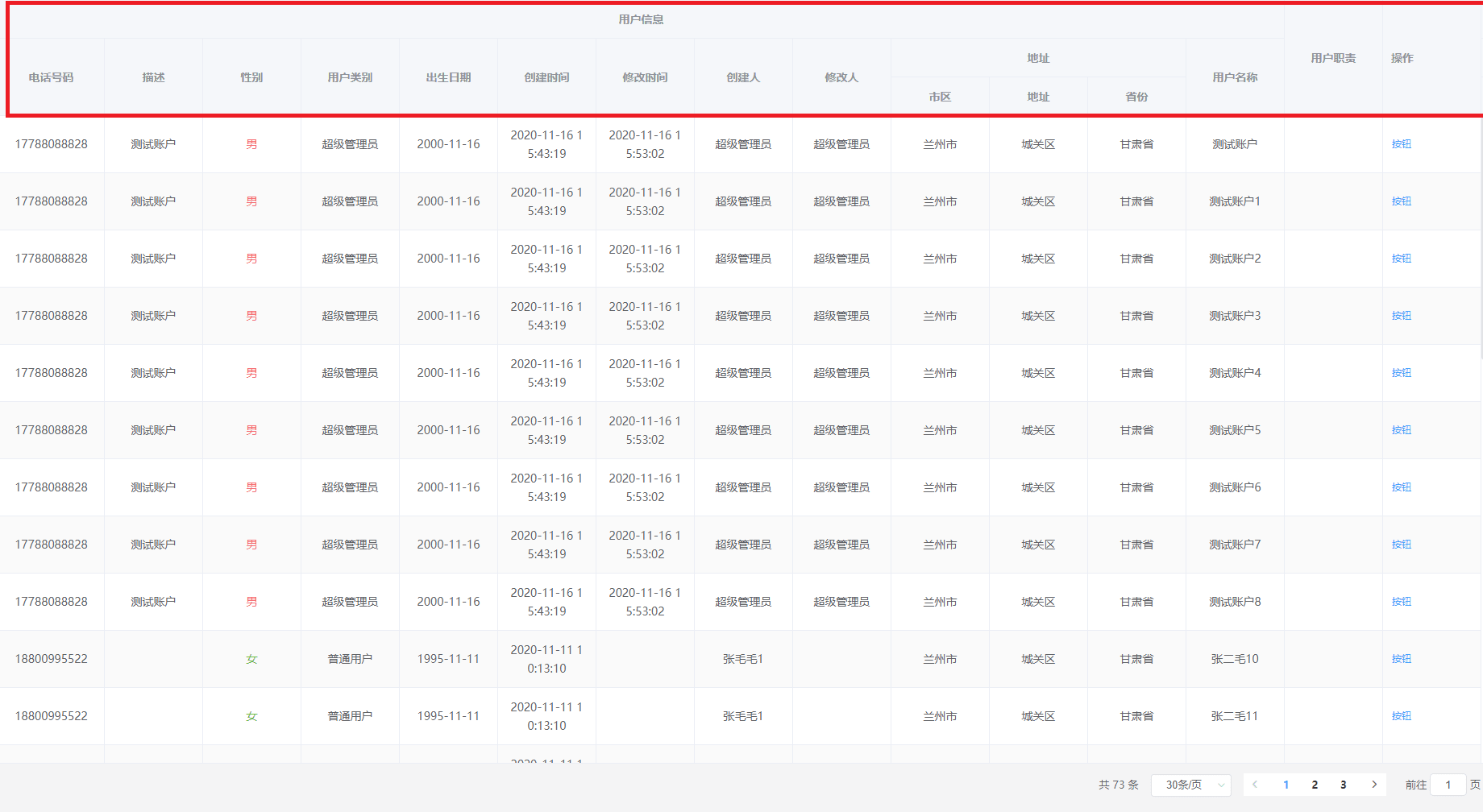Click the 用户名称 column header
The height and width of the screenshot is (812, 1483).
pos(1235,77)
